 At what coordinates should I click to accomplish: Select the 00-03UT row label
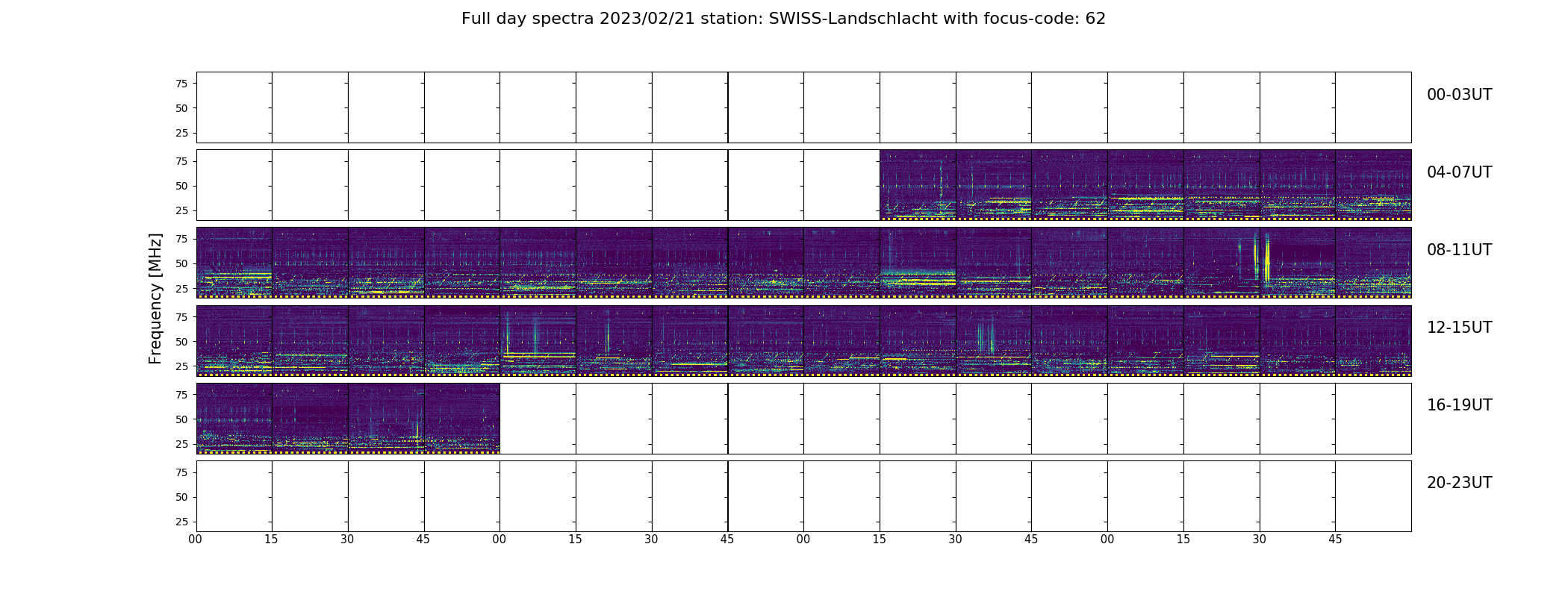1459,95
